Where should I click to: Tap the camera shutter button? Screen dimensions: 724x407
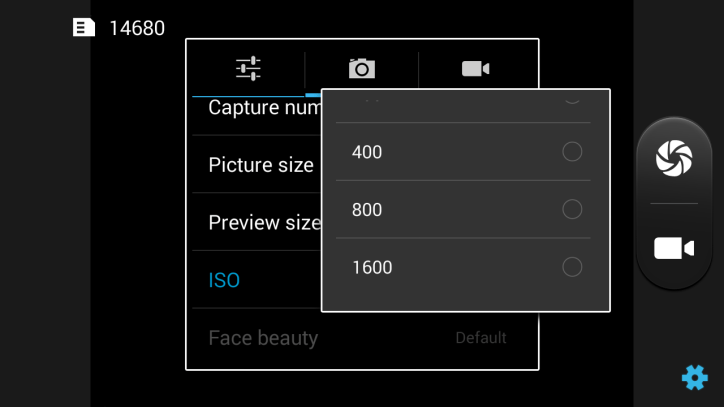coord(673,158)
